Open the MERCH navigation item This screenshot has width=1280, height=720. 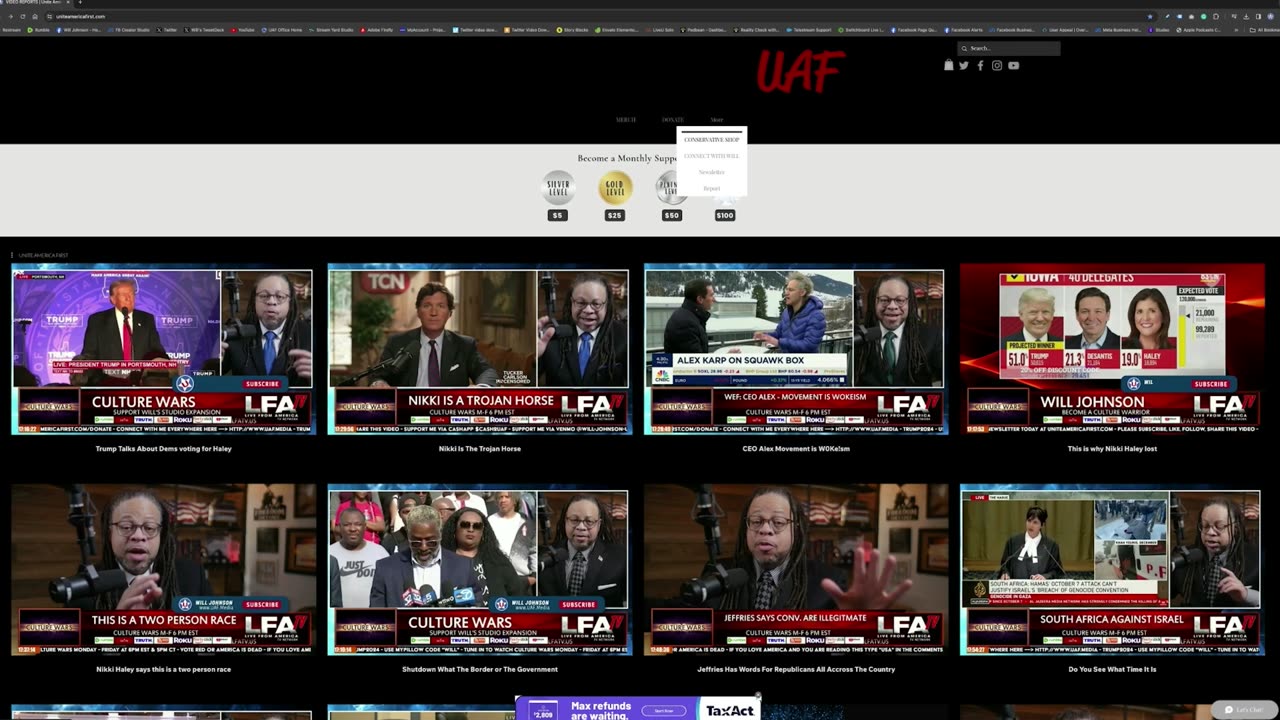[x=626, y=120]
